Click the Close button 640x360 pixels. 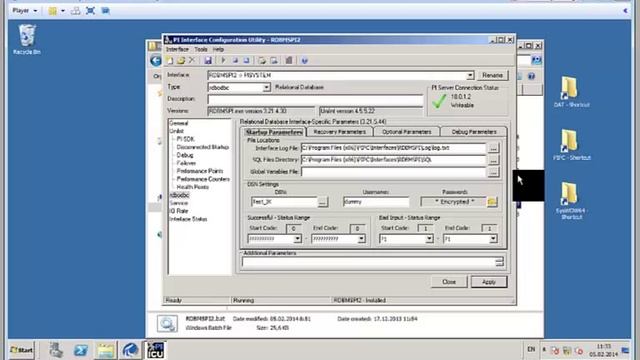(449, 282)
